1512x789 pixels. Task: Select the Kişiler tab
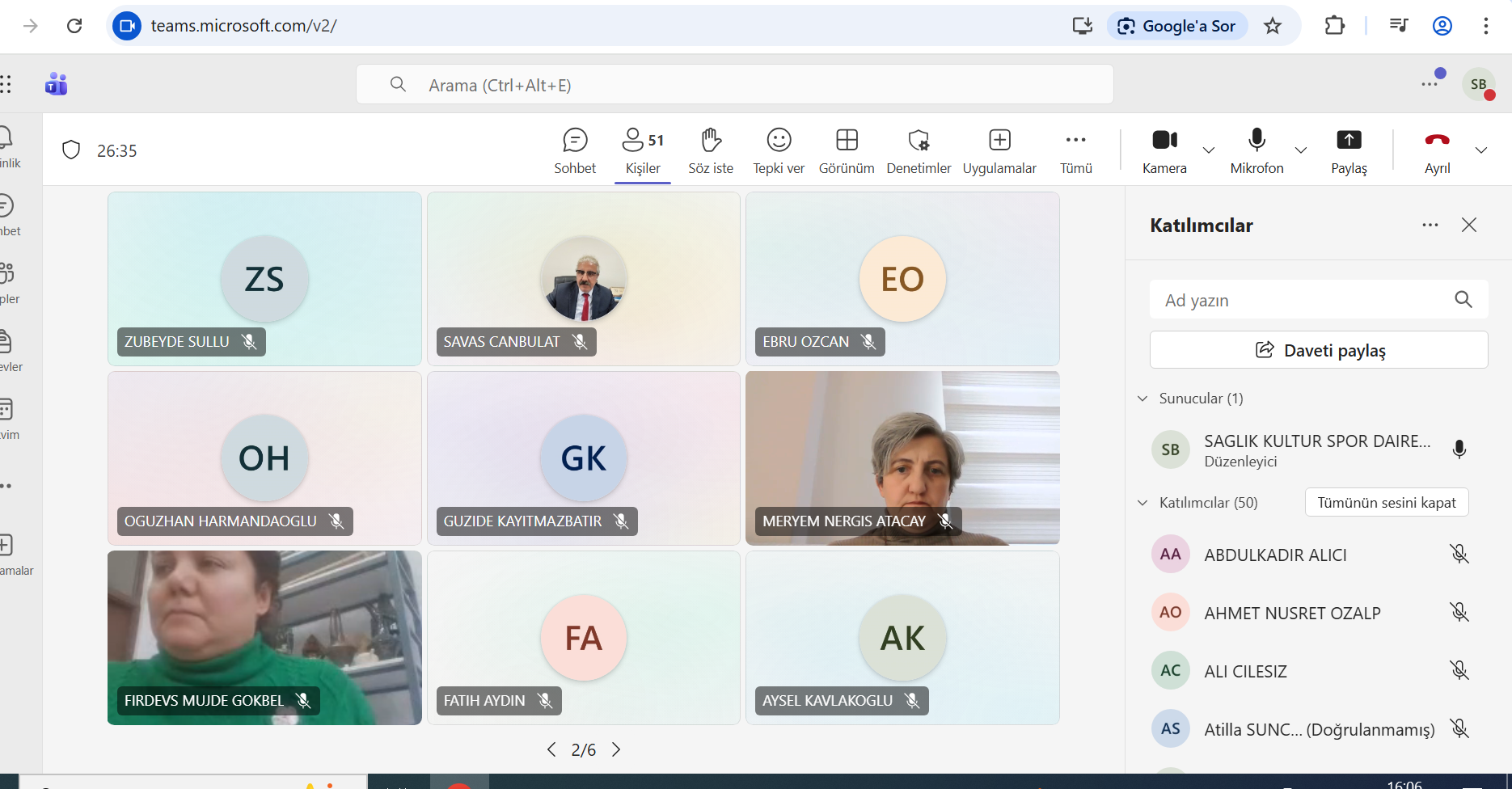[643, 151]
